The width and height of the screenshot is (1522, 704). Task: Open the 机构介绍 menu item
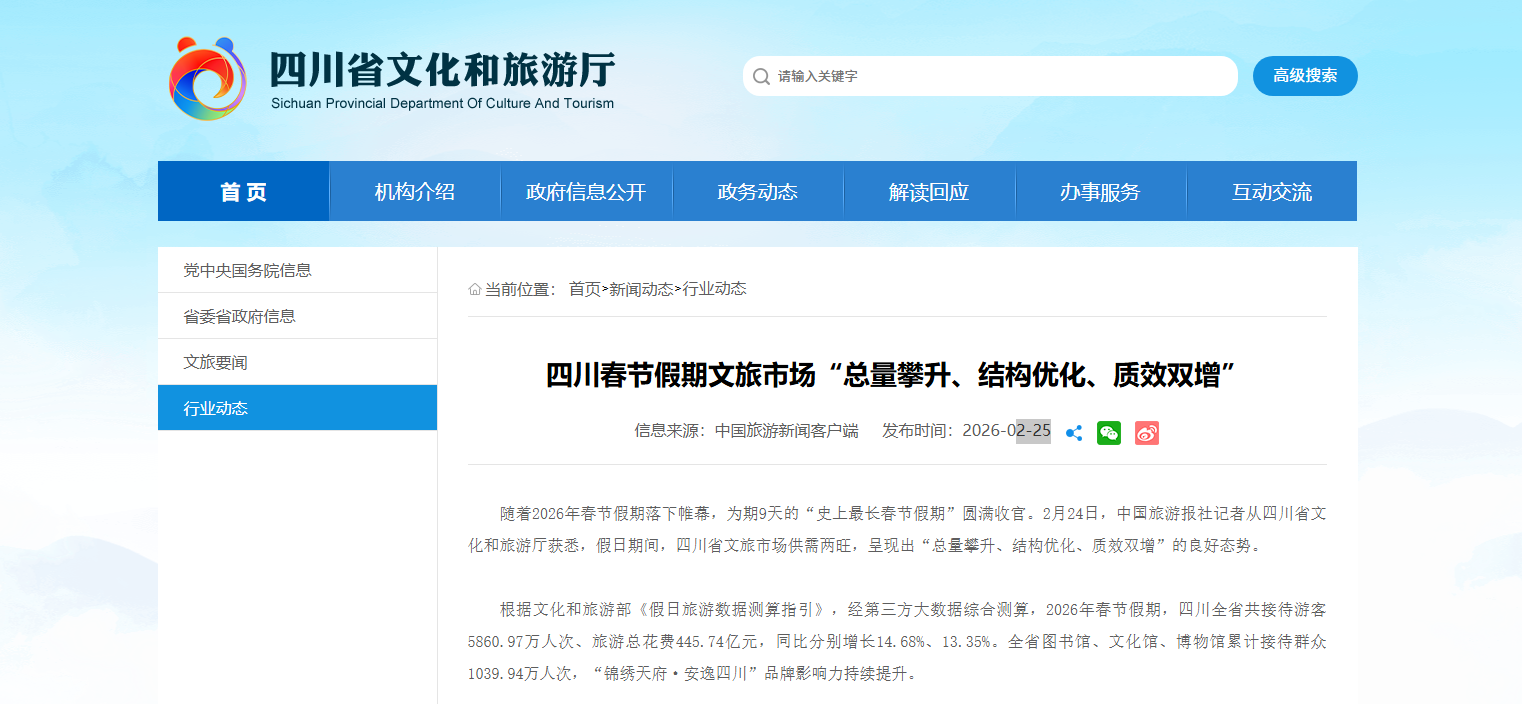point(415,192)
